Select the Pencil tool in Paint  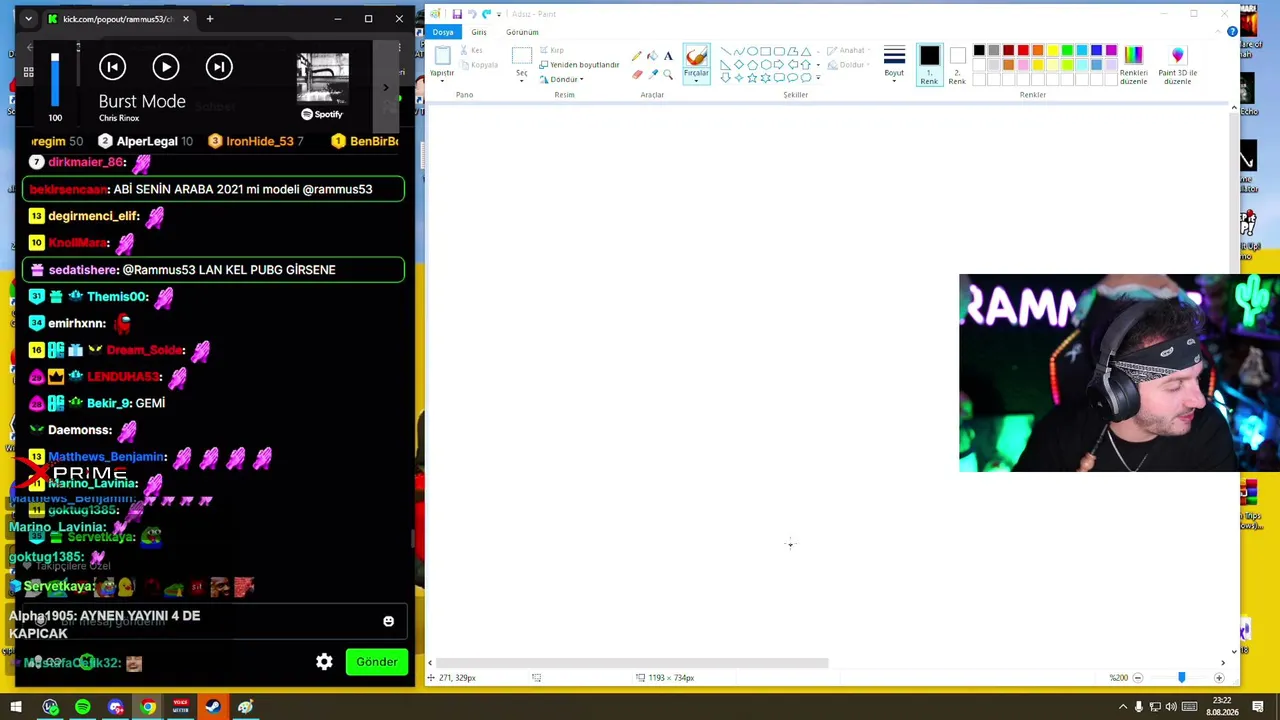pos(637,56)
